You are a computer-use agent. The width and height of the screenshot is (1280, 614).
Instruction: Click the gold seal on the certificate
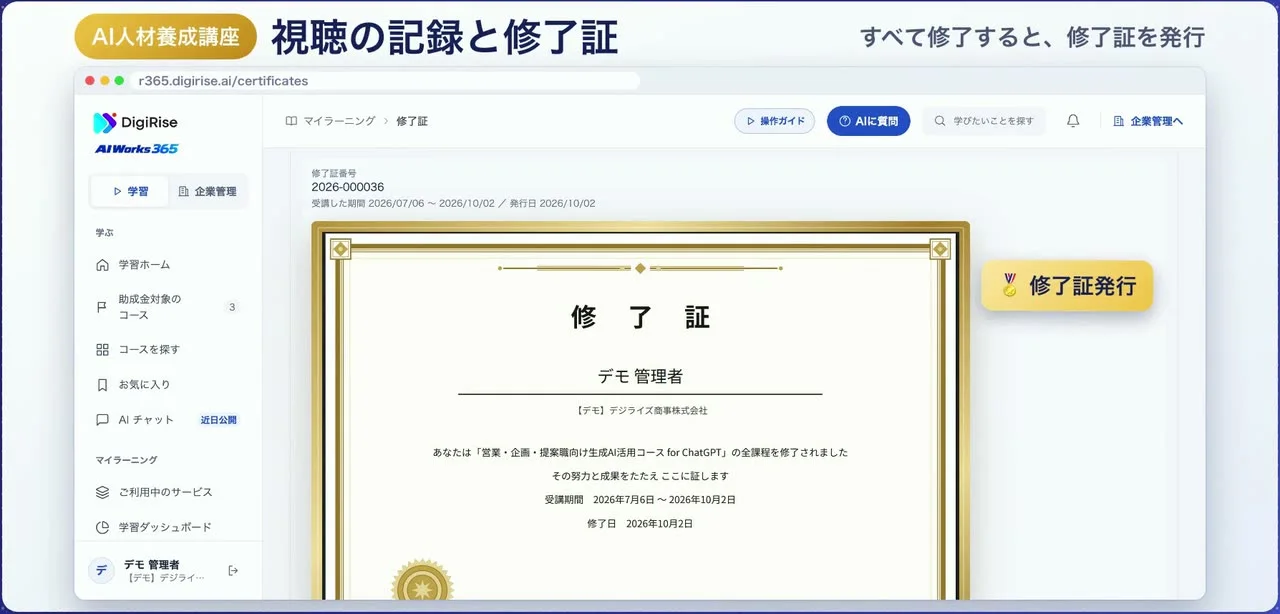422,581
